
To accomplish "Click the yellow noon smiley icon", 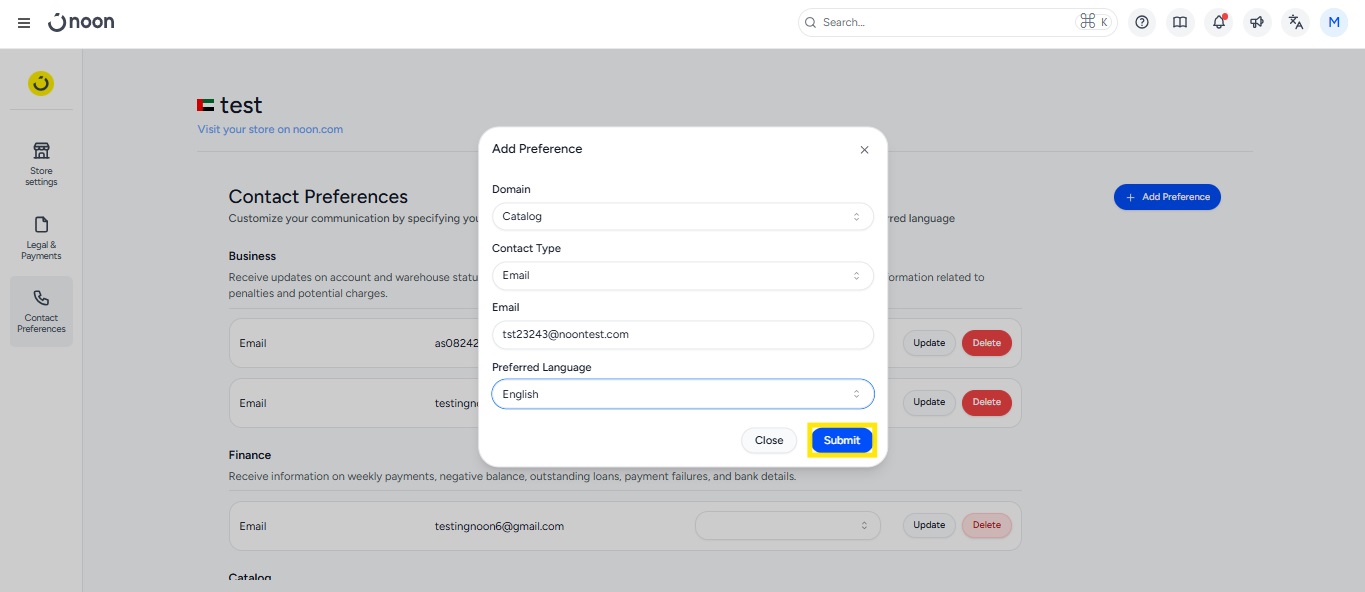I will [41, 84].
